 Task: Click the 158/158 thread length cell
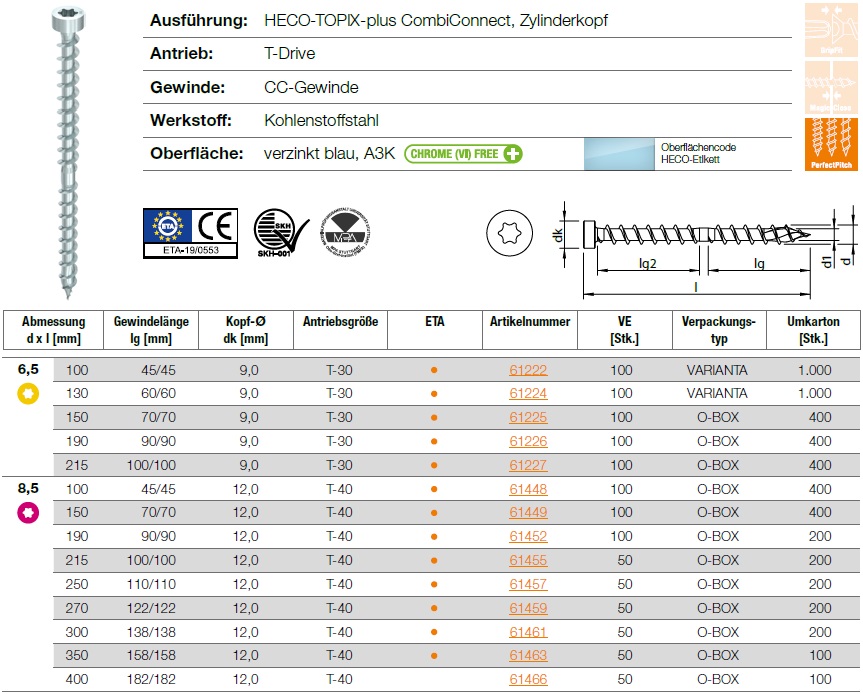(x=151, y=655)
